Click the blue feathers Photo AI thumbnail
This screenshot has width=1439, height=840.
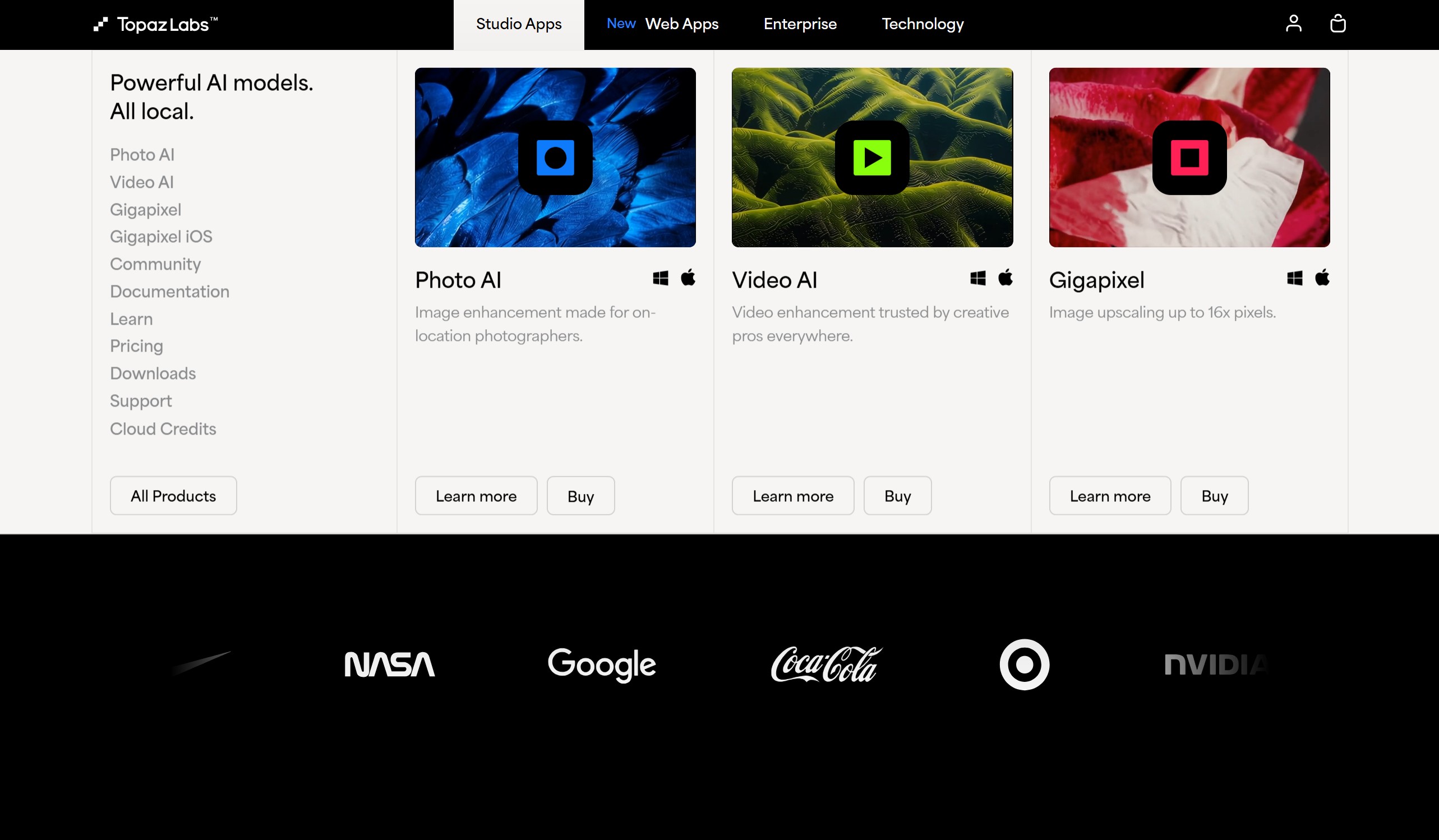555,158
